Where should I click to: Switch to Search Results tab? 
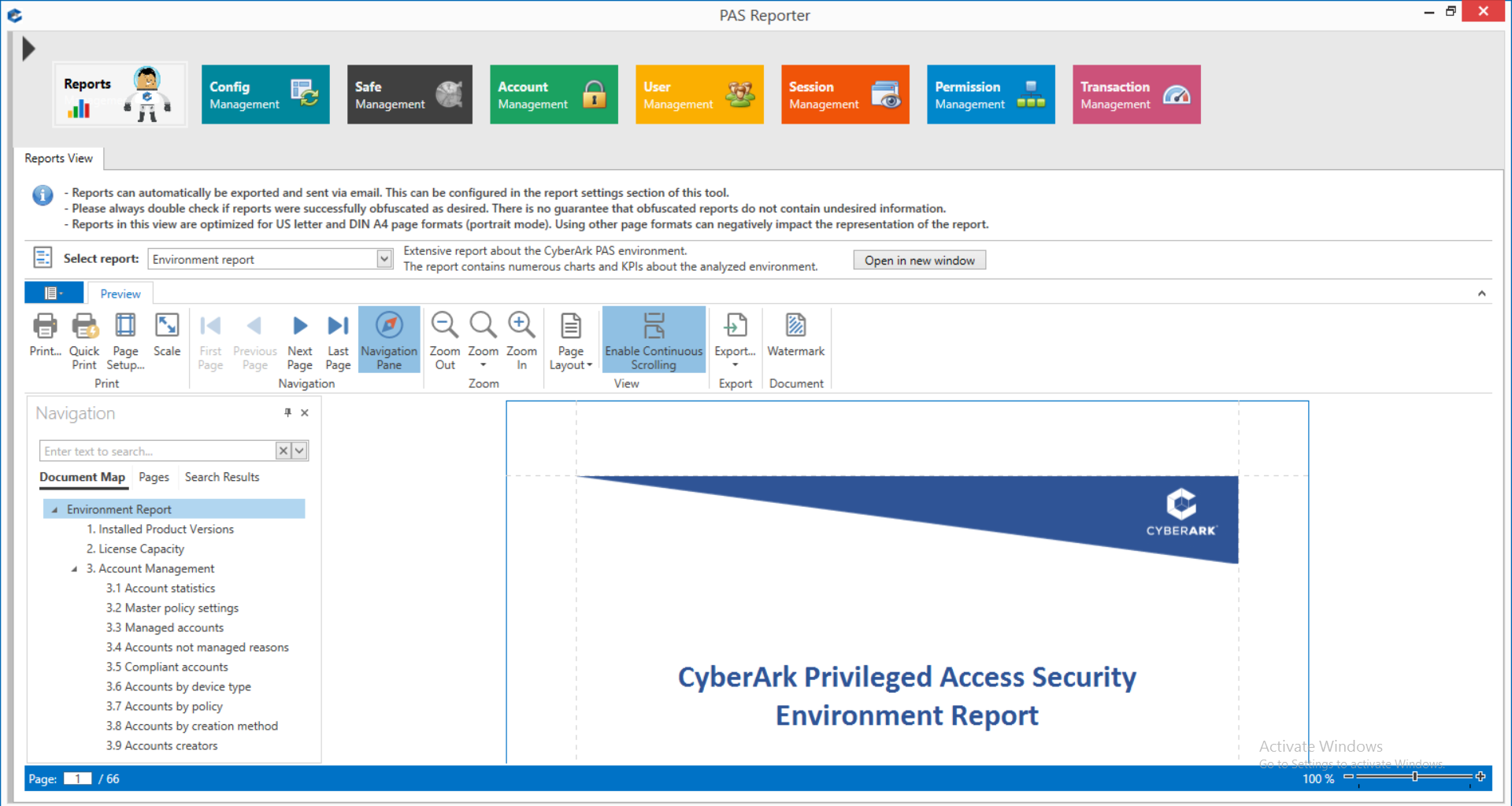(222, 477)
